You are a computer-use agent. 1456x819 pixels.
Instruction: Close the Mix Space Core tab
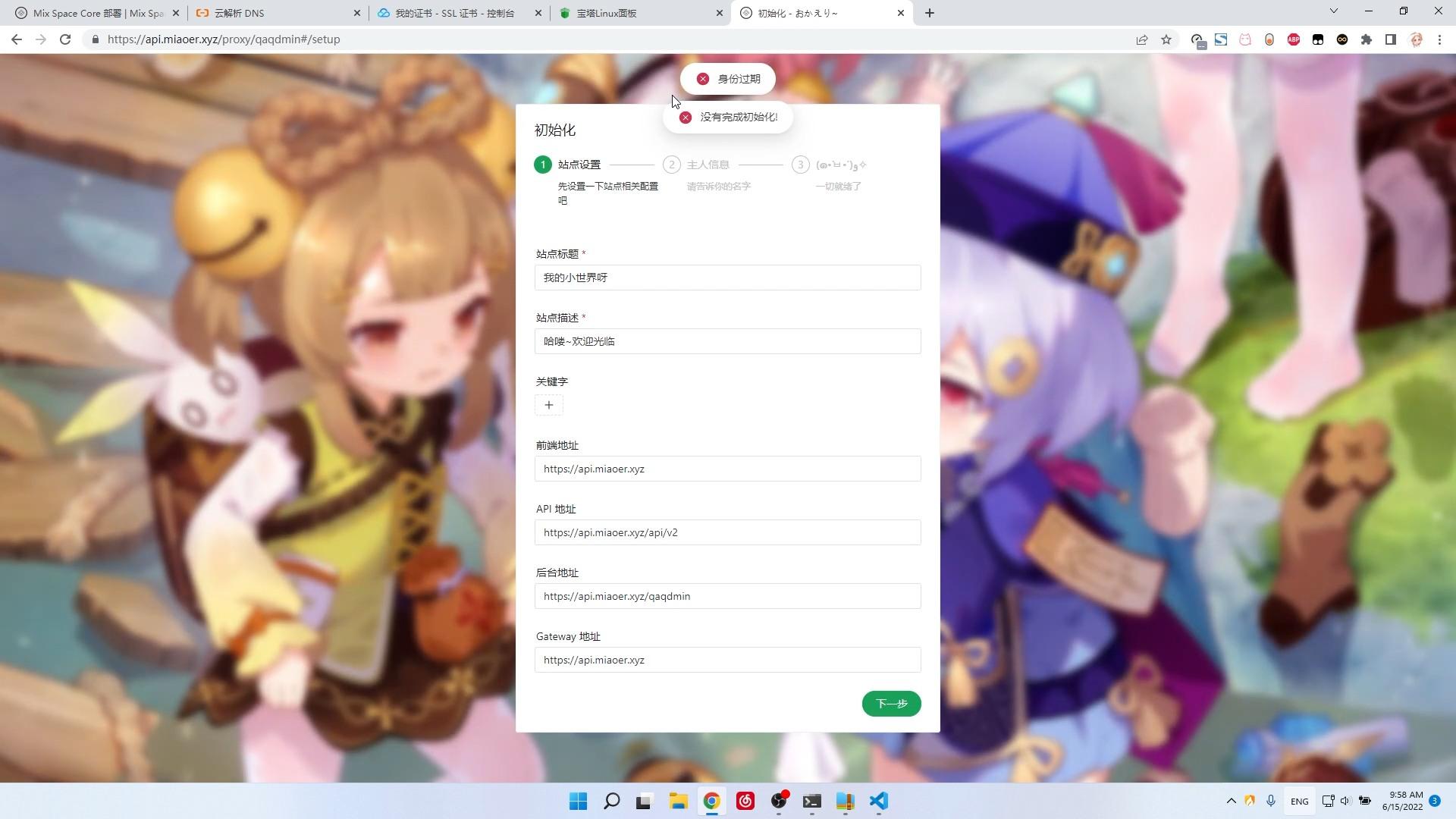(x=176, y=13)
